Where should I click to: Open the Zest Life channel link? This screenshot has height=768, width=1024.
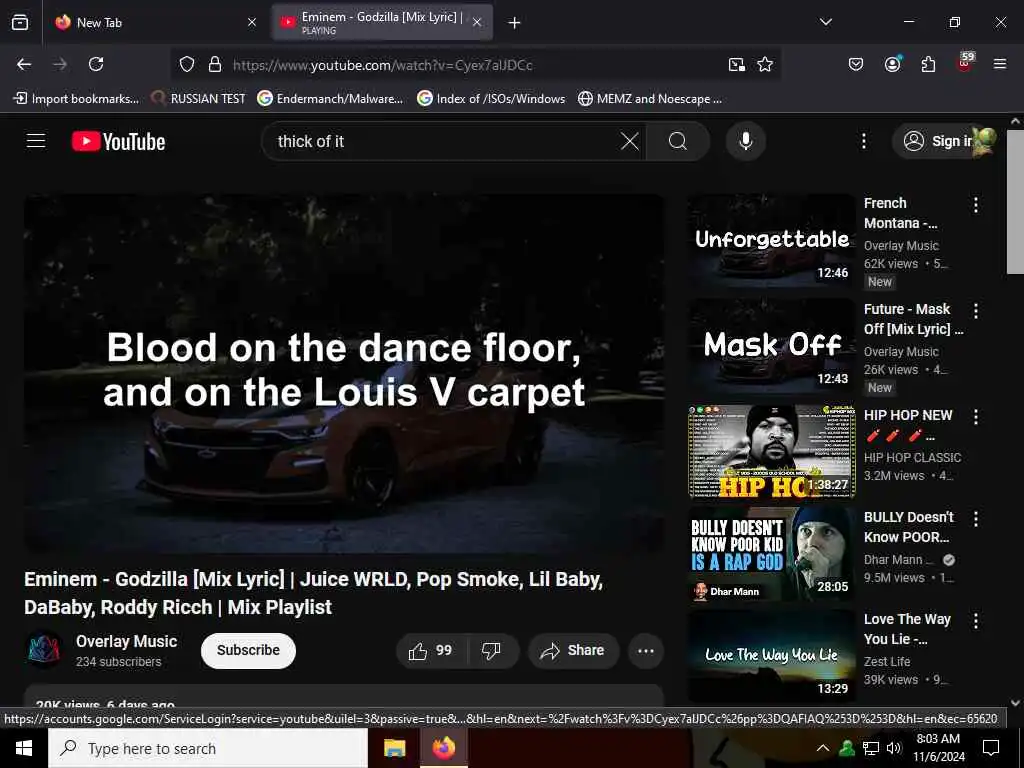(887, 662)
